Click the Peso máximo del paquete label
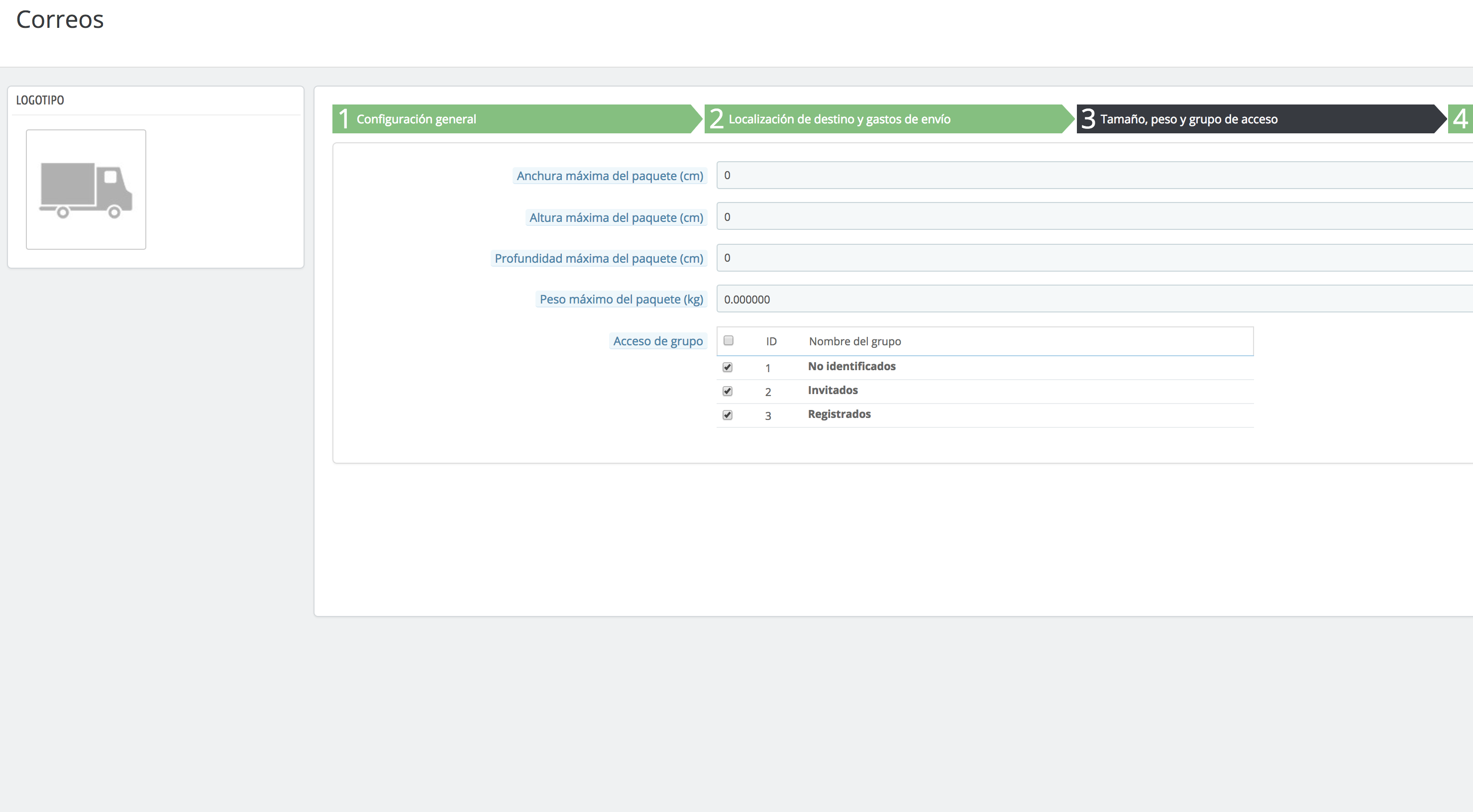This screenshot has width=1473, height=812. (621, 300)
